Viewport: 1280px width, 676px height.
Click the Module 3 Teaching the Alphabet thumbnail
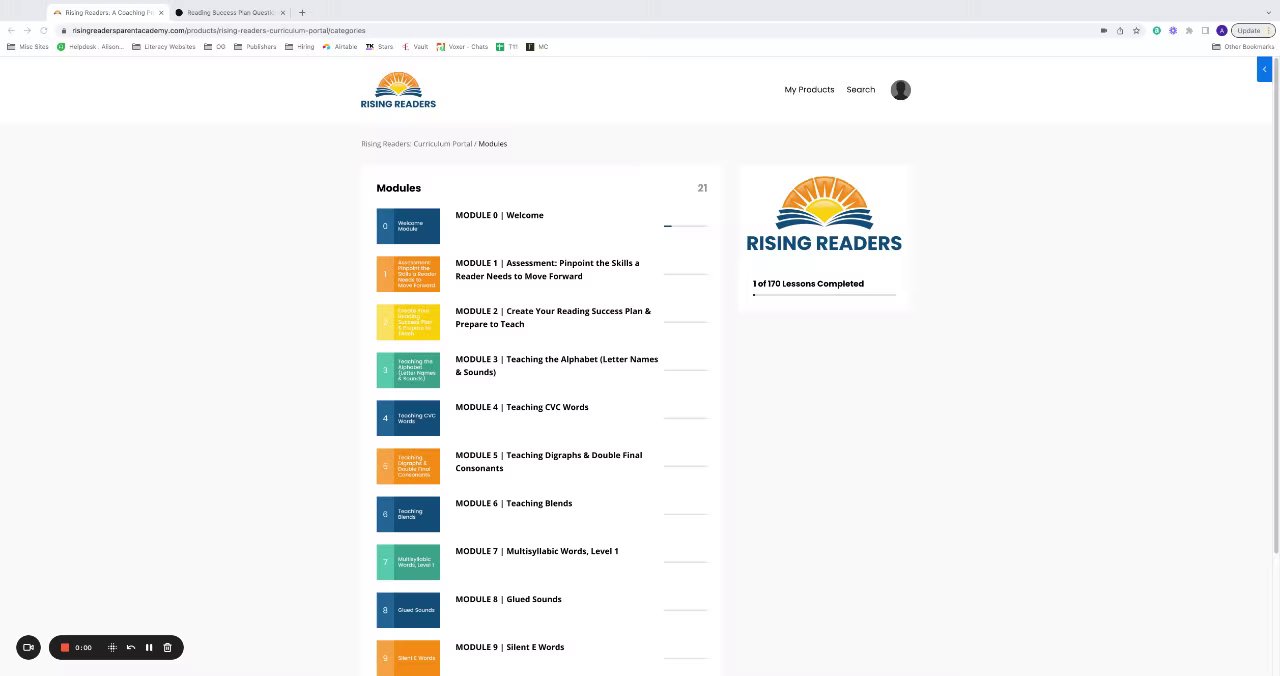point(408,370)
